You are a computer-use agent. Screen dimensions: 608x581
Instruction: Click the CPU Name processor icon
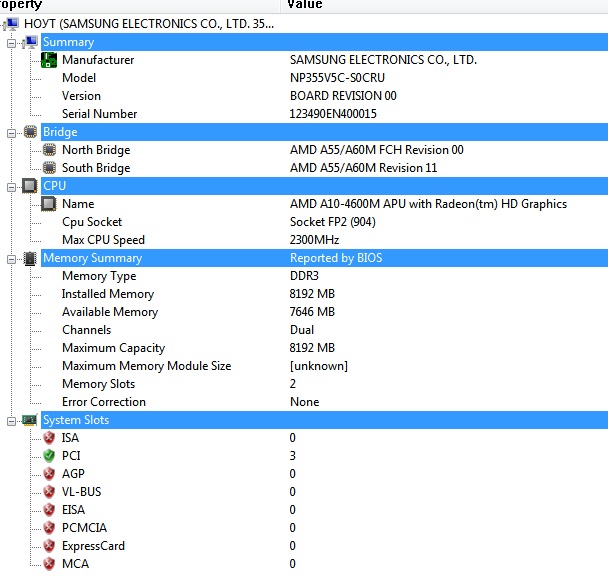49,204
